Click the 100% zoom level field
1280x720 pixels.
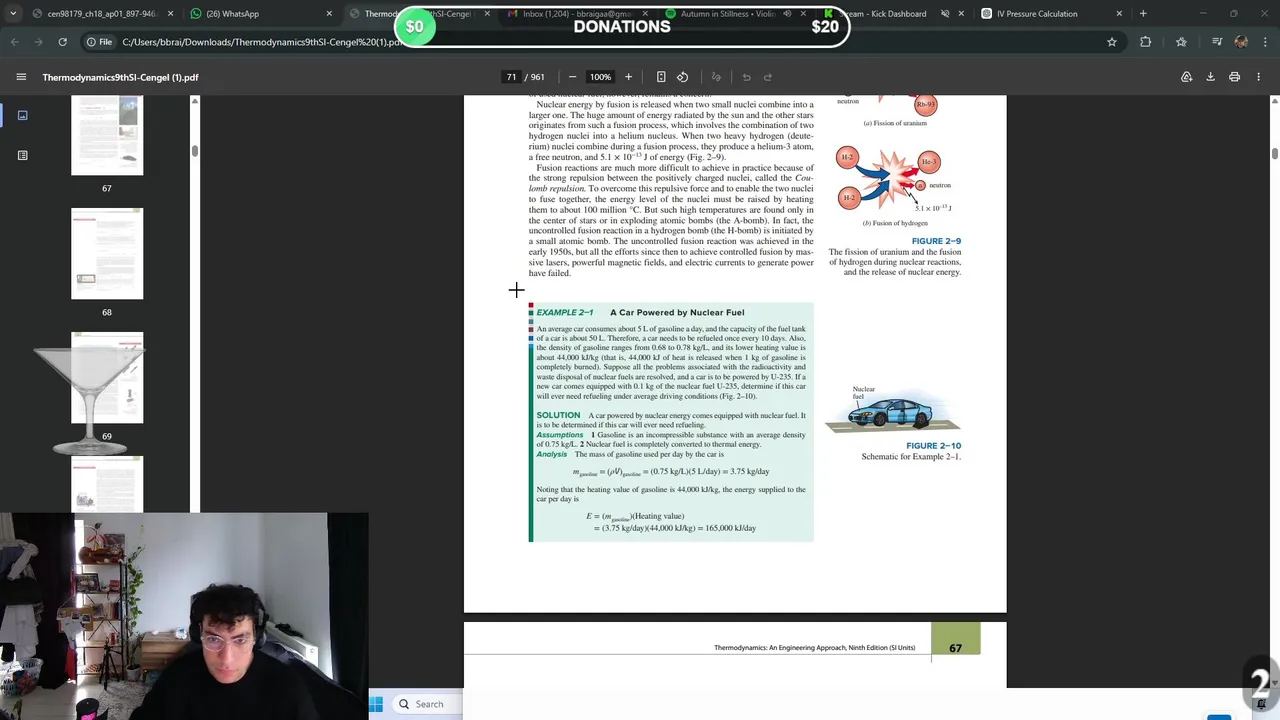coord(600,77)
